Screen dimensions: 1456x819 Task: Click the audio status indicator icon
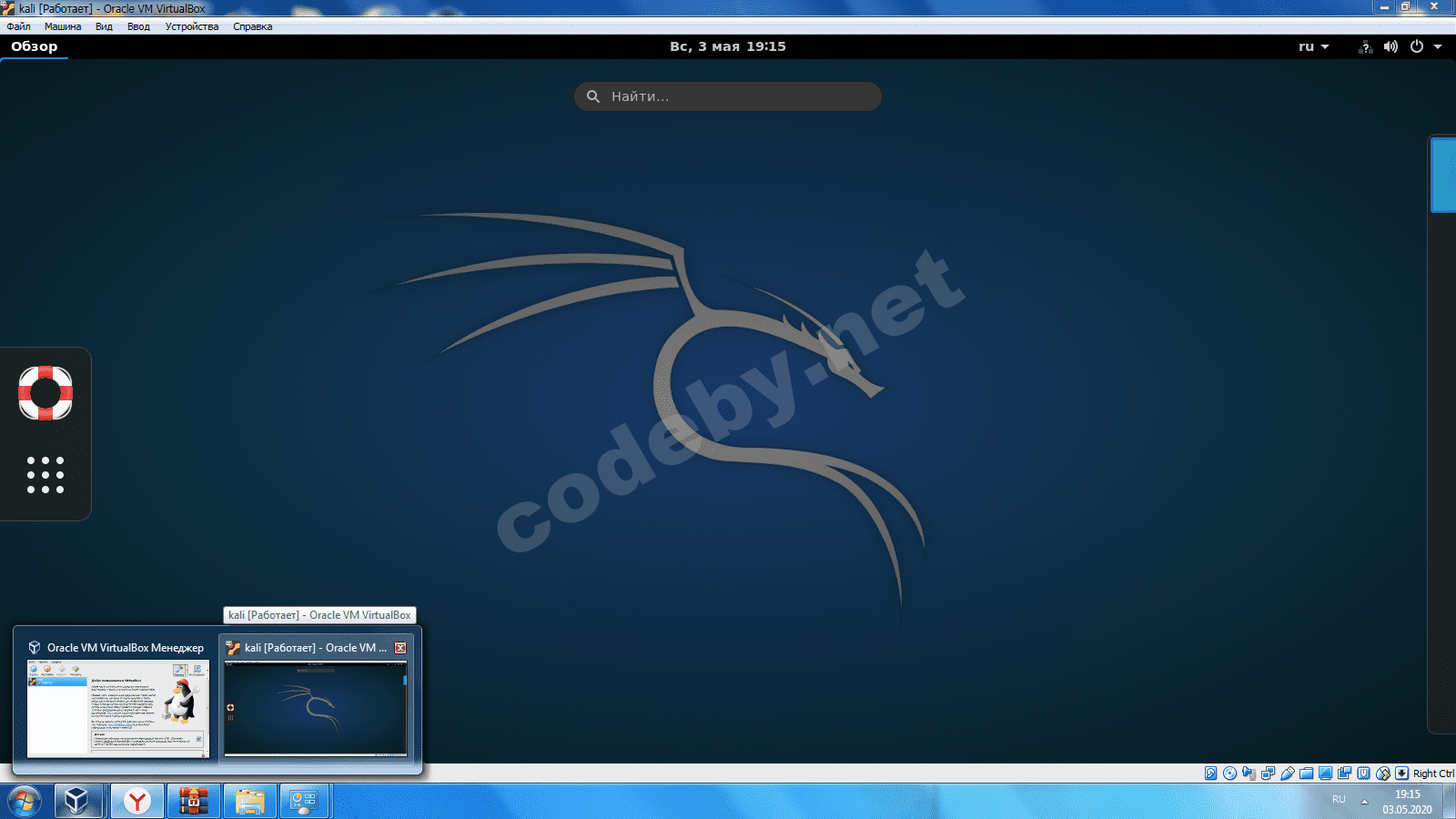(x=1249, y=773)
